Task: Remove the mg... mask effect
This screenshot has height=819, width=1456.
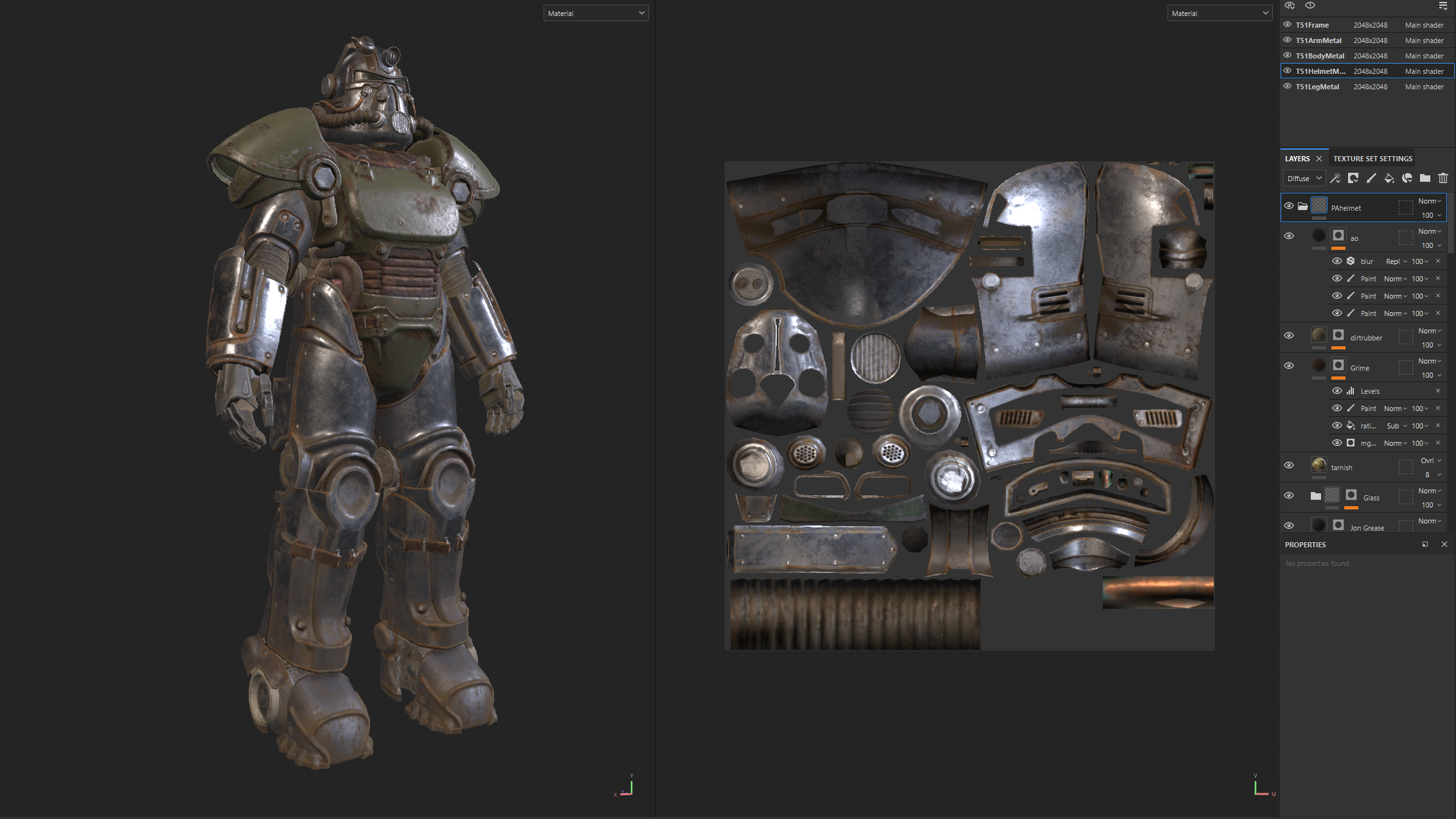Action: [x=1438, y=443]
